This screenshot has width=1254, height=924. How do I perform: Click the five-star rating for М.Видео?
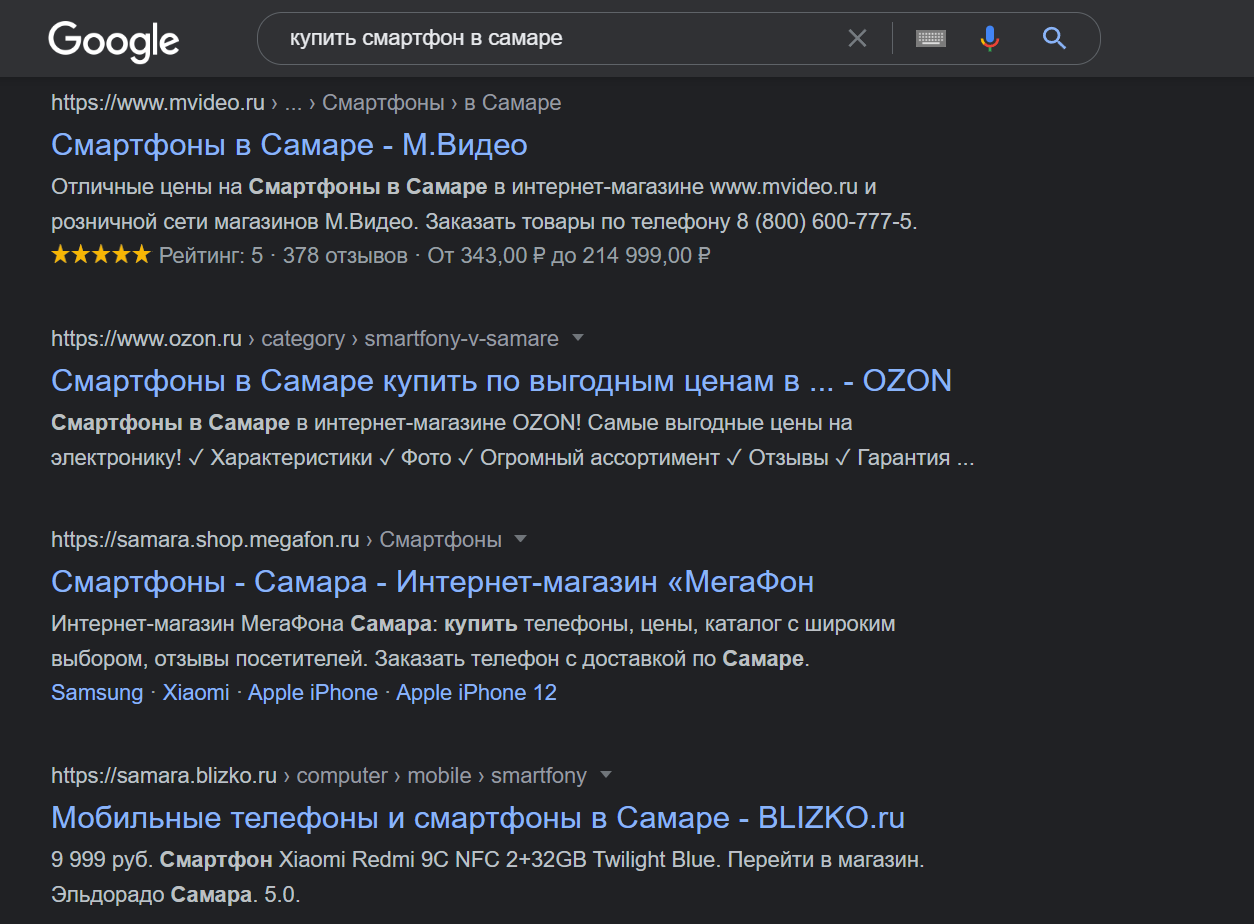tap(100, 255)
